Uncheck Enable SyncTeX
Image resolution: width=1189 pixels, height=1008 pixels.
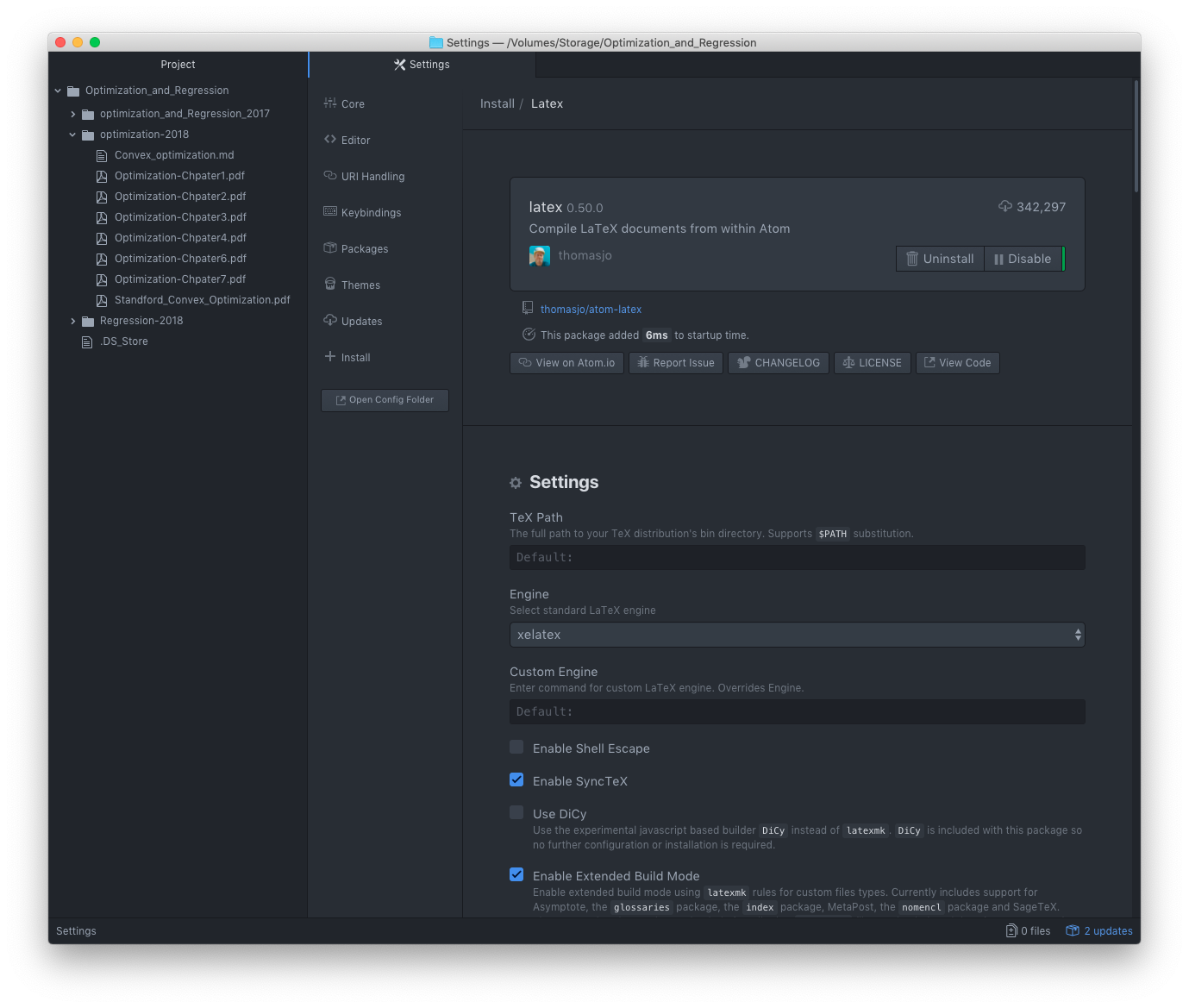coord(516,780)
